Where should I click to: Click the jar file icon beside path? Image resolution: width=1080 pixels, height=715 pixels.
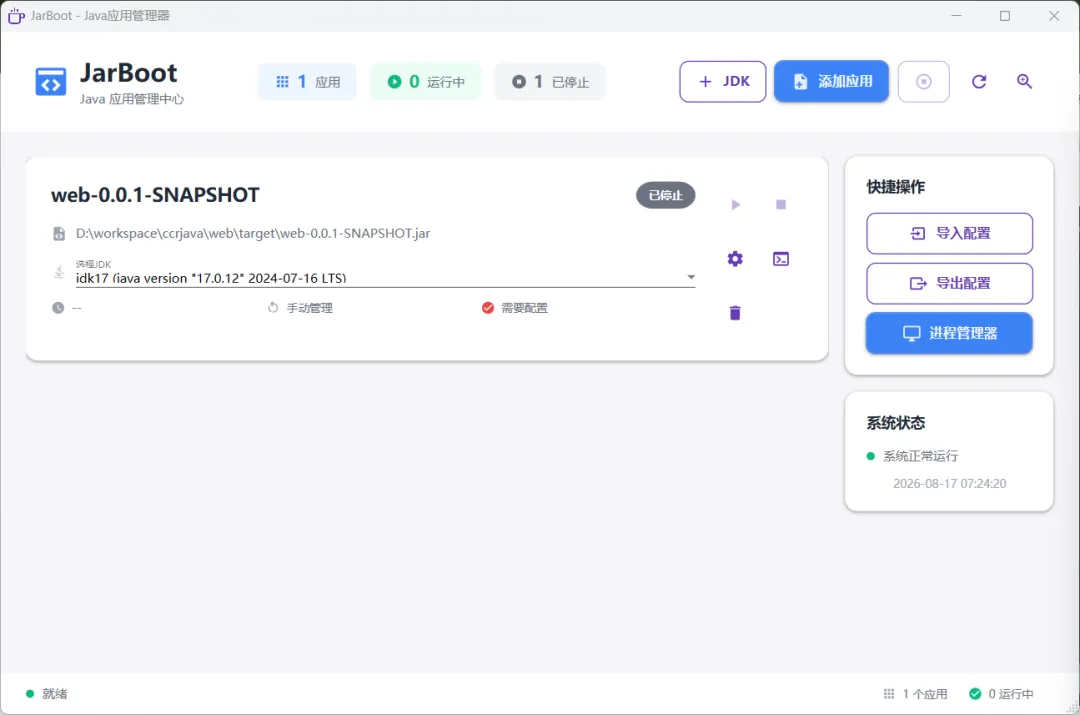click(59, 234)
